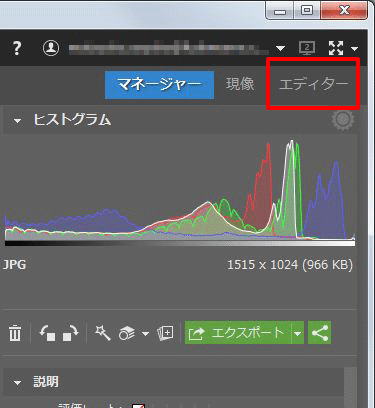375x408 pixels.
Task: Minimize the application window
Action: (x=280, y=11)
